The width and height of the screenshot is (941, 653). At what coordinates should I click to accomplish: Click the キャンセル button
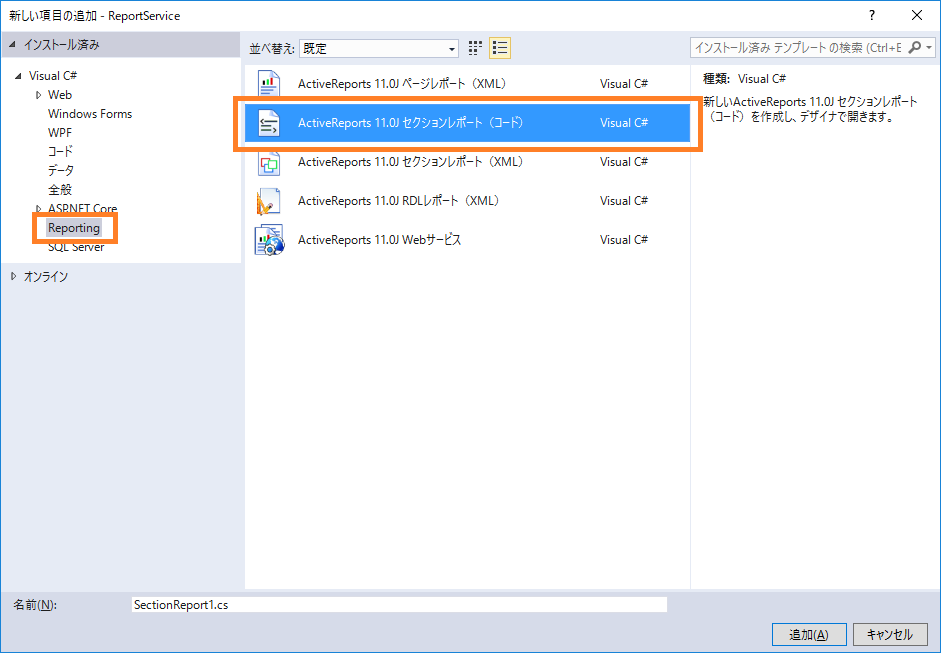point(890,634)
